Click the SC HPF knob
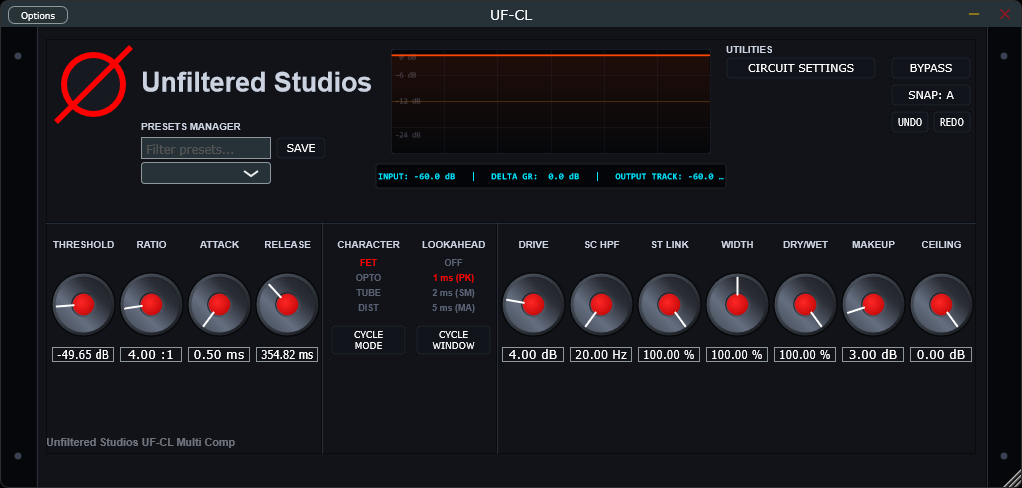This screenshot has width=1022, height=488. (601, 304)
